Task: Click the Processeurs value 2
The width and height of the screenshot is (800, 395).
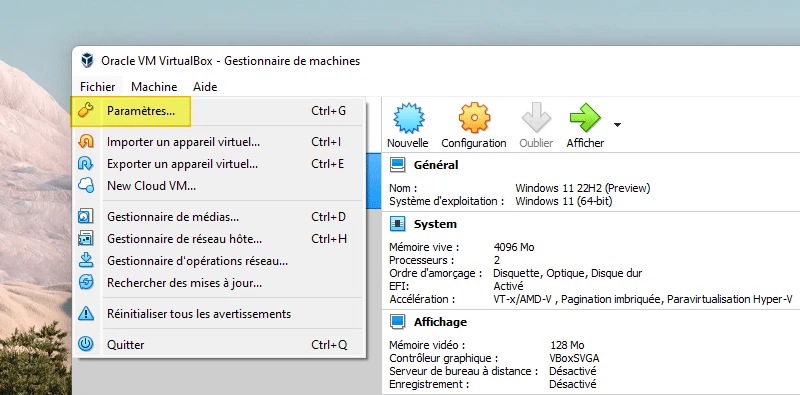Action: (x=496, y=260)
